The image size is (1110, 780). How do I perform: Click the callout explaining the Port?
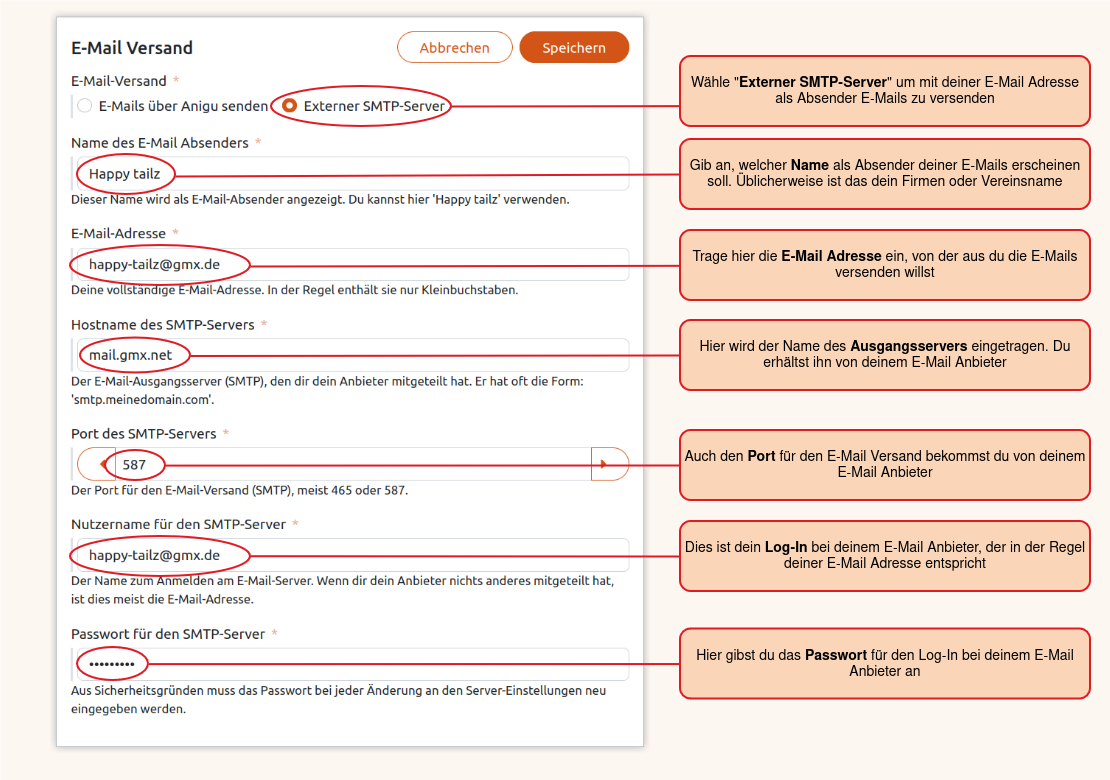coord(884,464)
